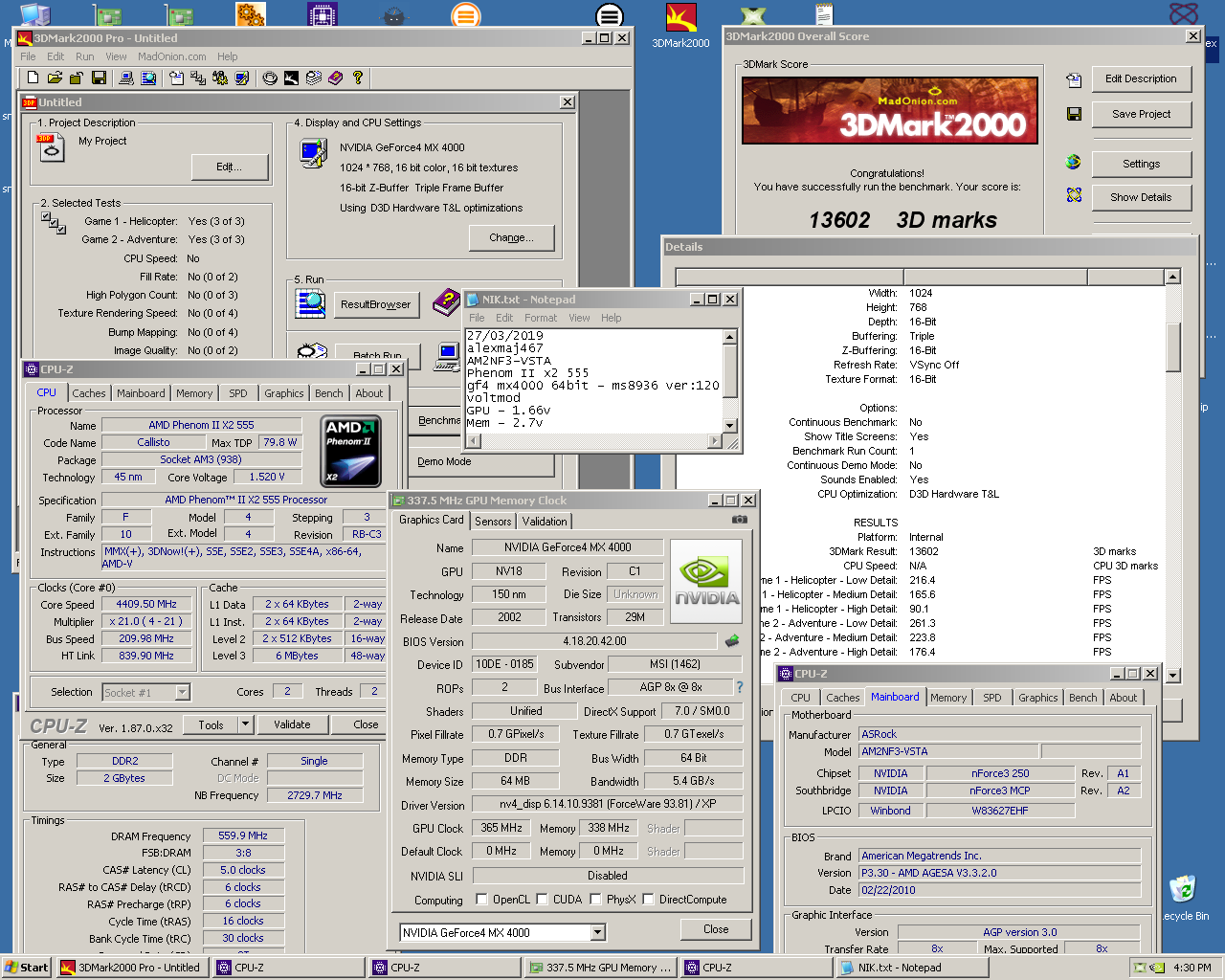Enable the OpenCL checkbox in GPU-Z
The height and width of the screenshot is (980, 1225).
click(482, 899)
